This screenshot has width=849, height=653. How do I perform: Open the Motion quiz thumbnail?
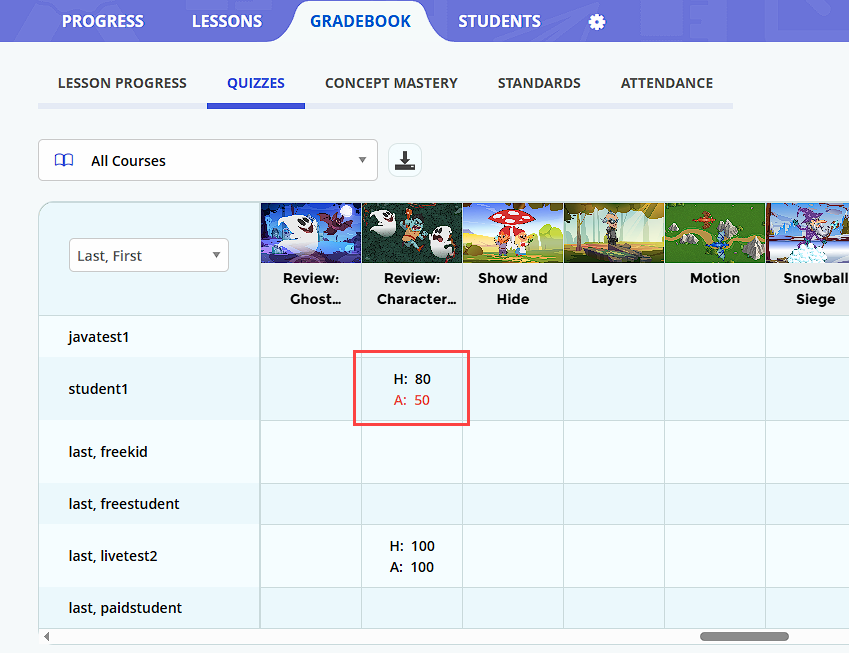coord(715,233)
